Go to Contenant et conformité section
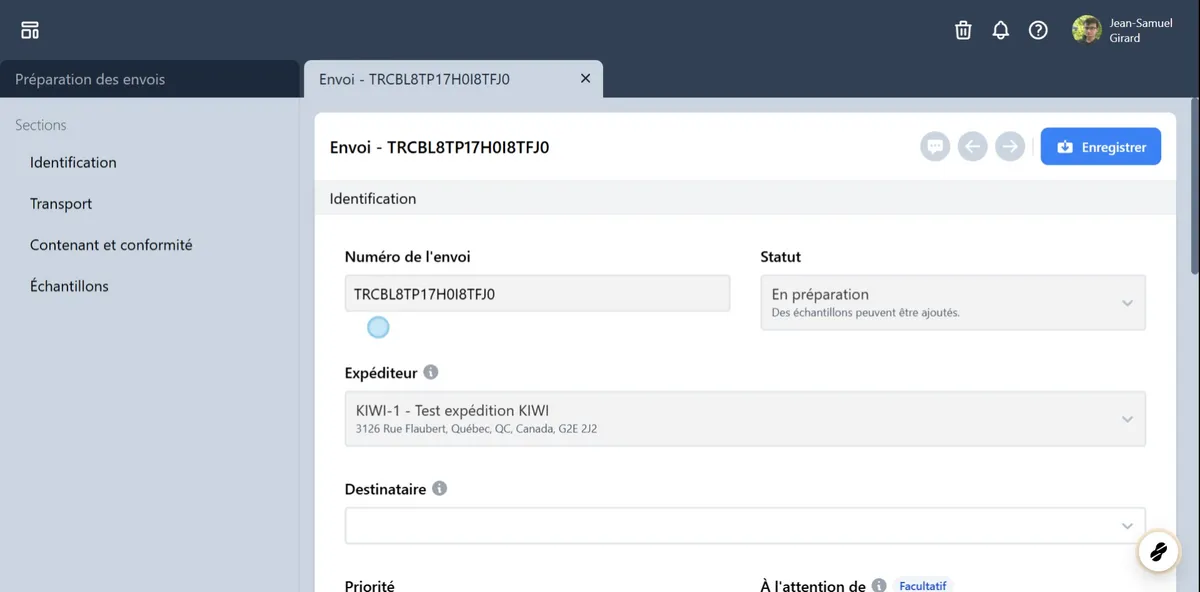This screenshot has height=592, width=1200. (x=111, y=245)
